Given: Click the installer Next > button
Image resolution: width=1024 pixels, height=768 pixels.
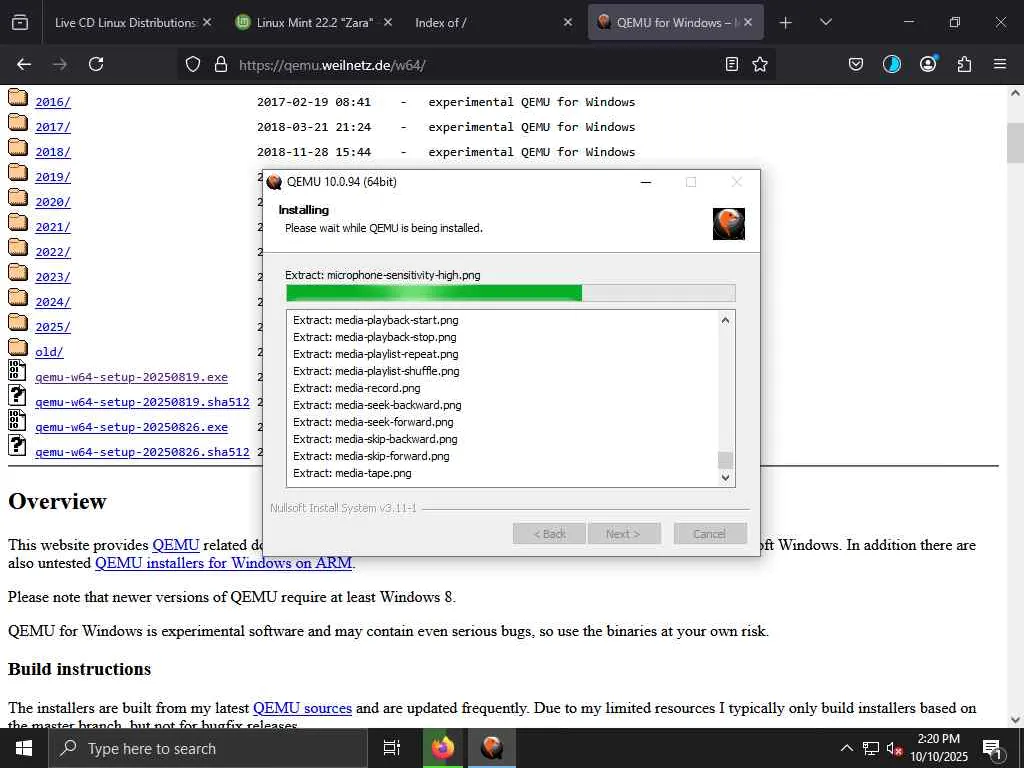Looking at the screenshot, I should tap(624, 534).
